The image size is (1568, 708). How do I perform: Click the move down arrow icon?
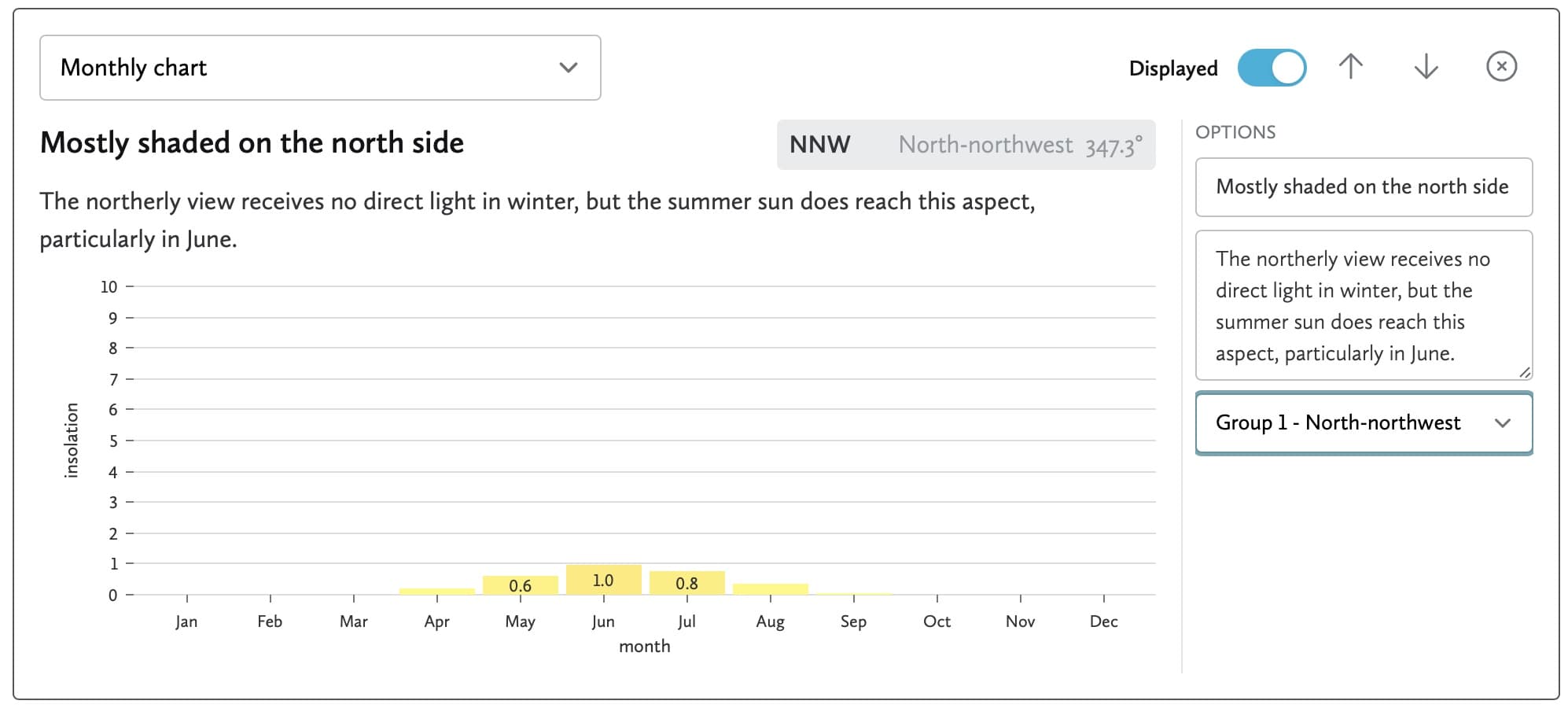[x=1426, y=67]
